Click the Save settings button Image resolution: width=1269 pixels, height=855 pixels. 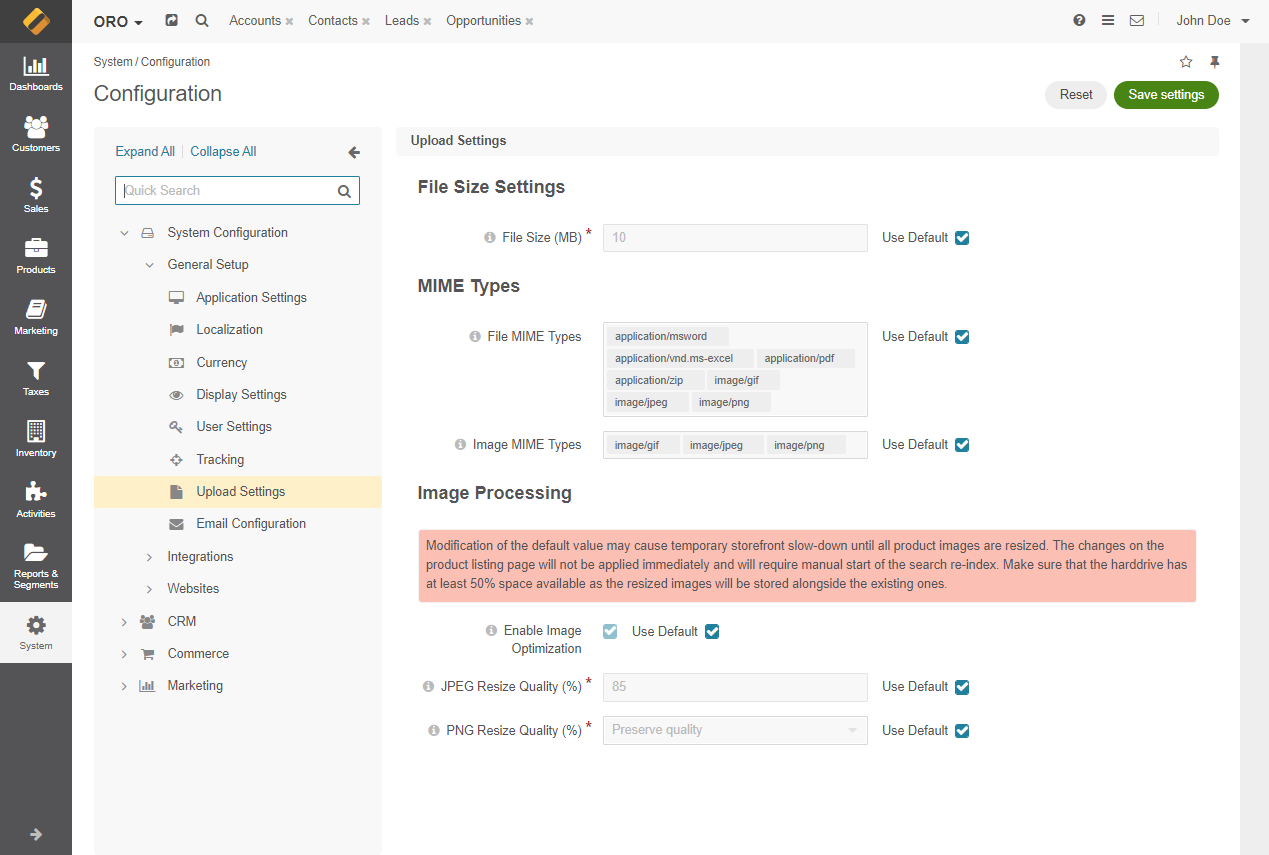coord(1165,95)
